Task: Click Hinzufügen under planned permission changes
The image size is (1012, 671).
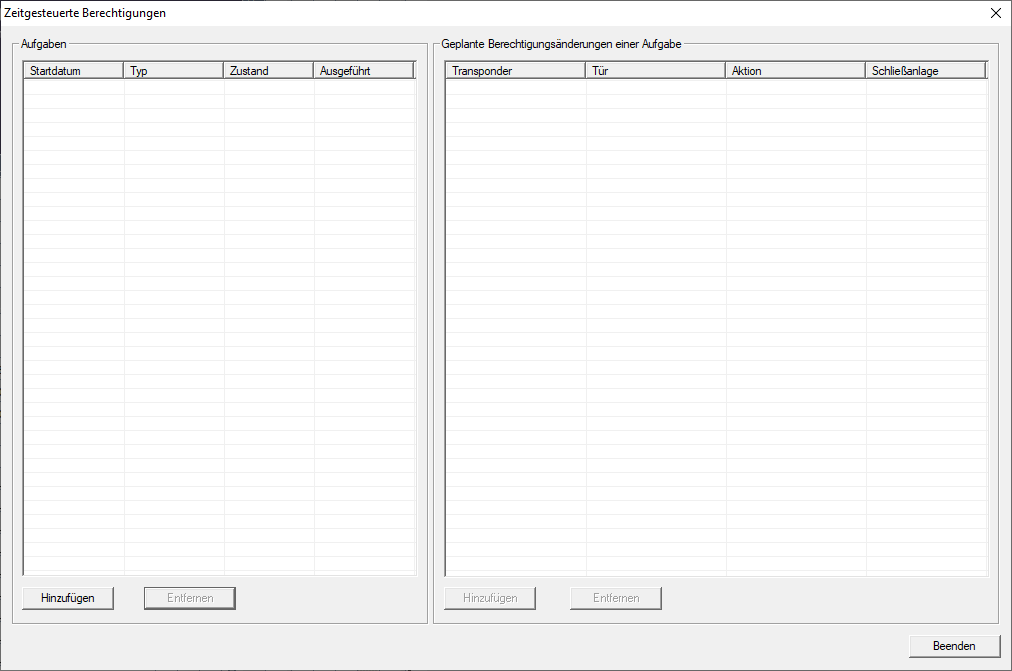Action: [490, 598]
